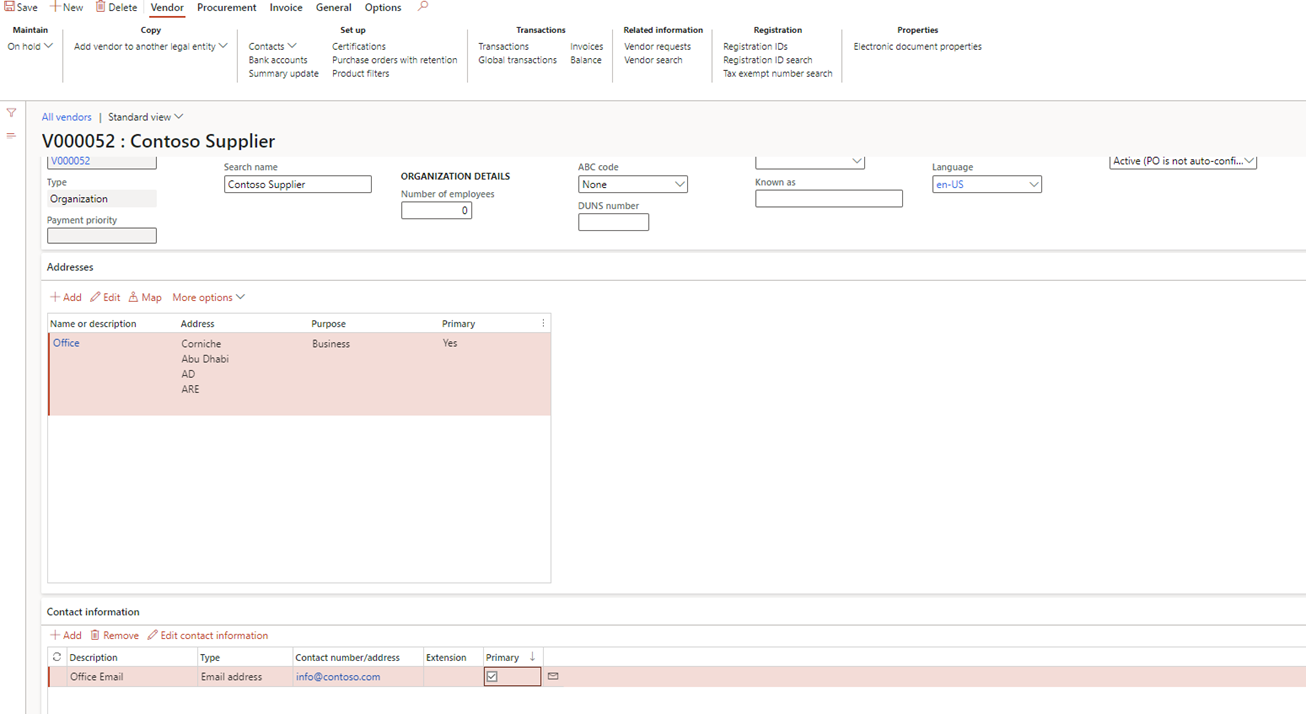Open the Invoice ribbon tab
The width and height of the screenshot is (1306, 714).
286,7
